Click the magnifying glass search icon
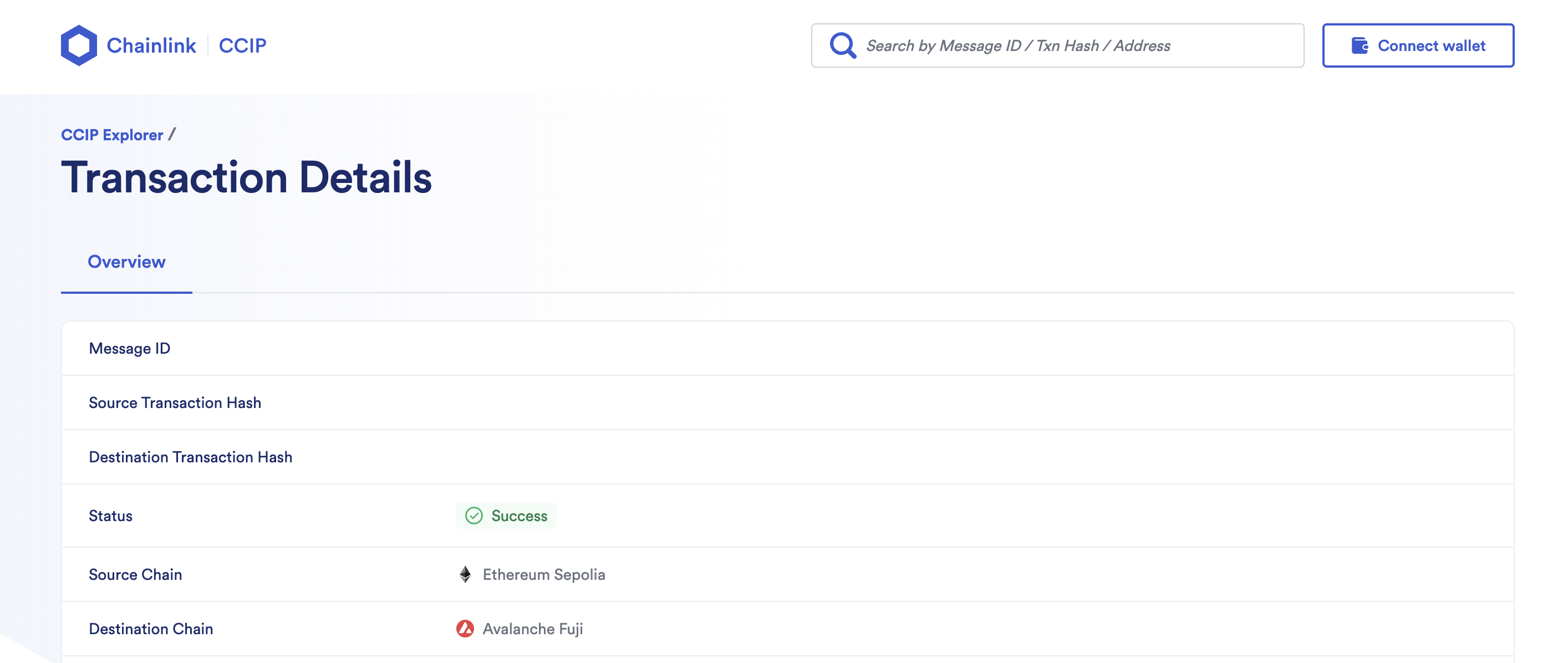Screen dimensions: 1568x663 842,45
